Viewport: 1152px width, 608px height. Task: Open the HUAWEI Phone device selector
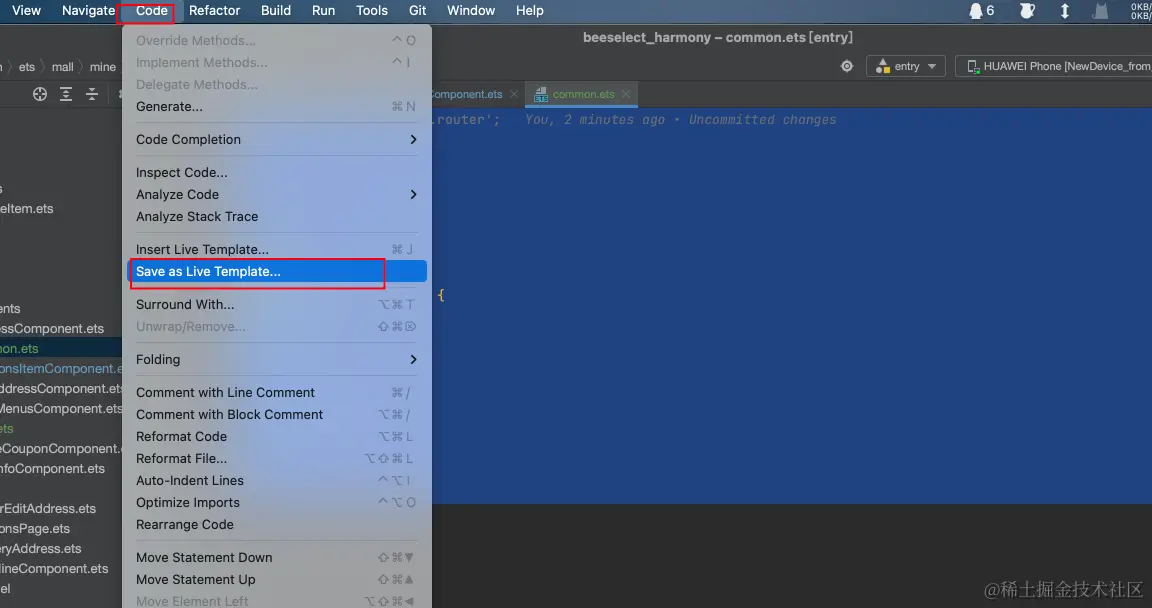point(1054,66)
